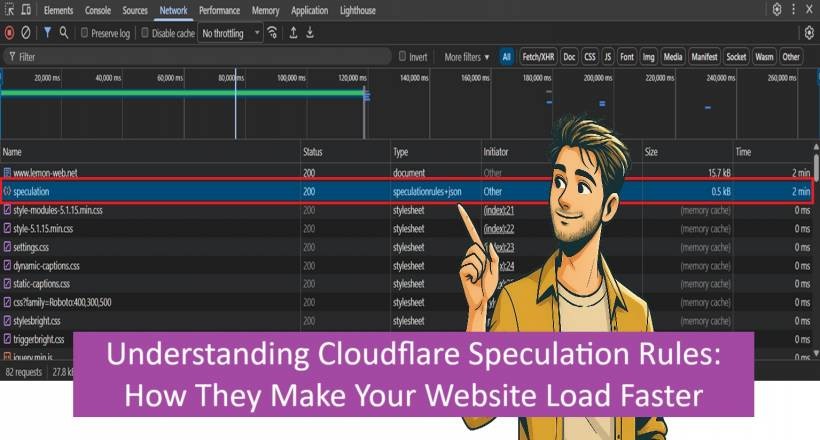Activate the inspect element picker icon
The image size is (820, 440).
click(9, 9)
